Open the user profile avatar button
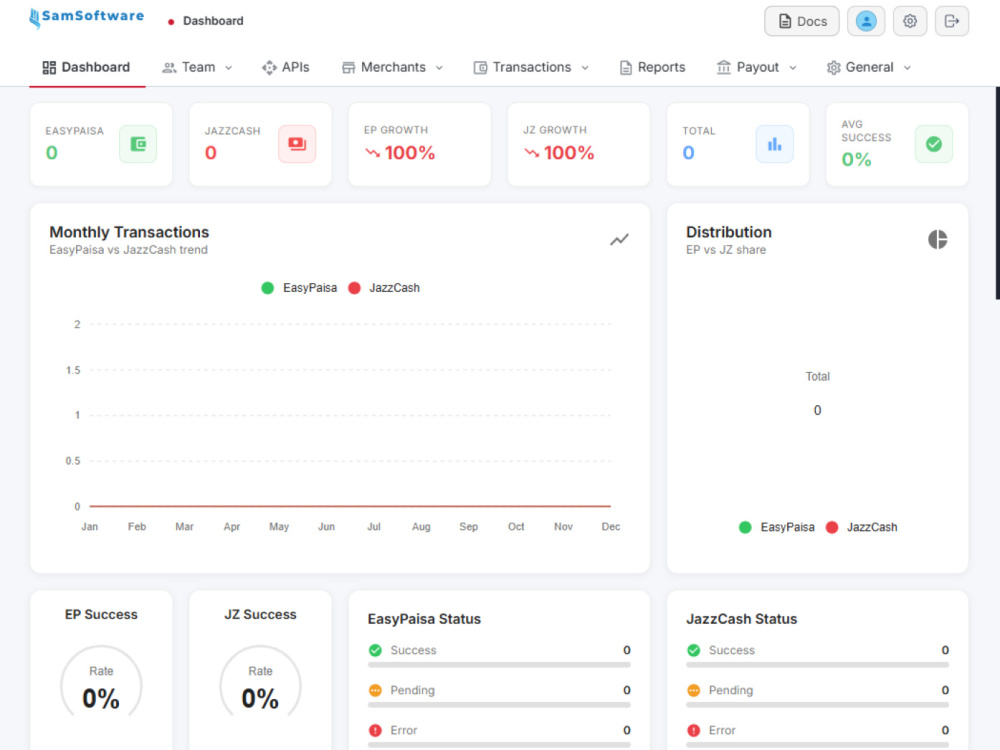This screenshot has height=750, width=1000. 865,21
